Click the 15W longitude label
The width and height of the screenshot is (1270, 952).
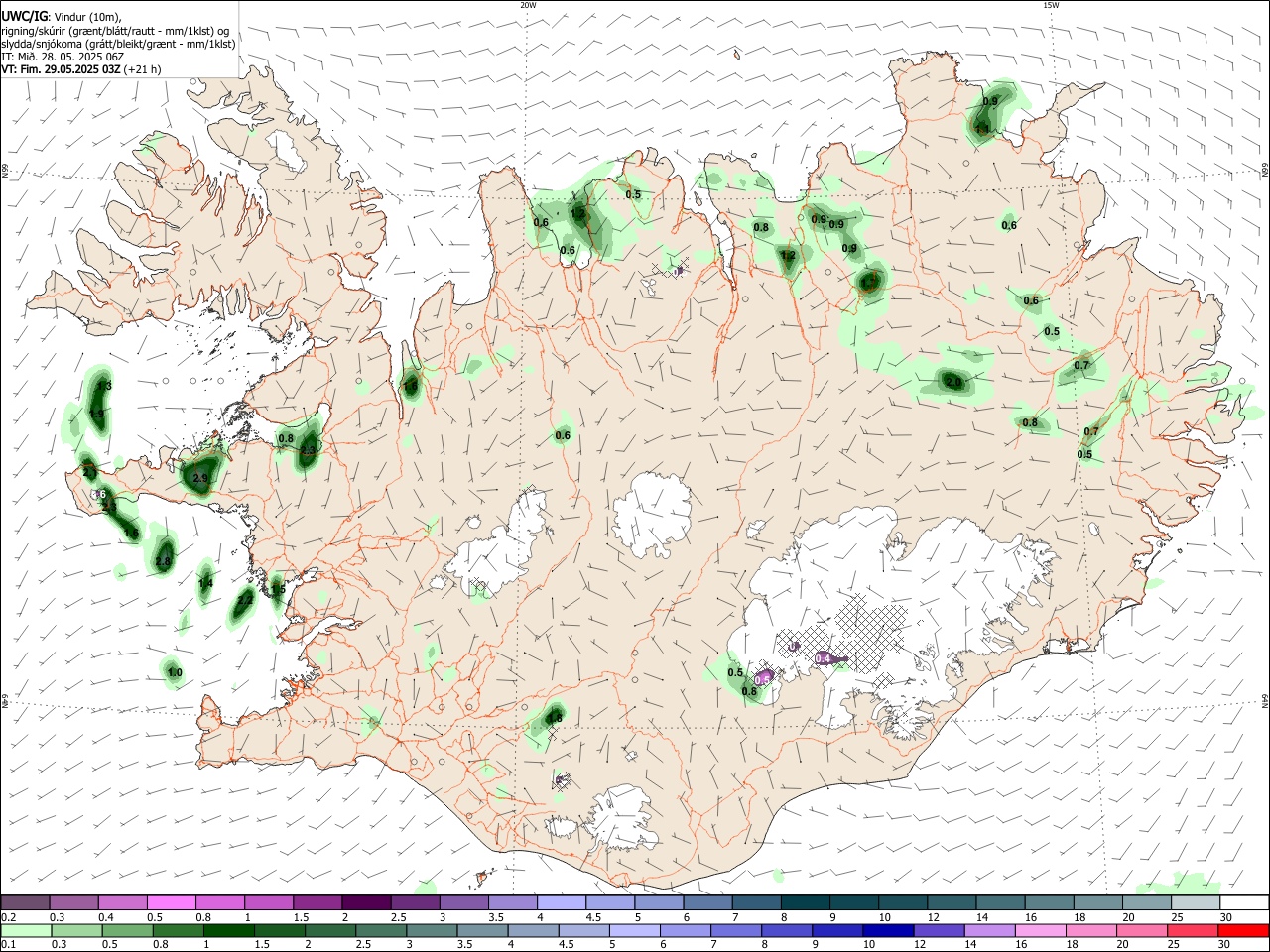click(1051, 5)
